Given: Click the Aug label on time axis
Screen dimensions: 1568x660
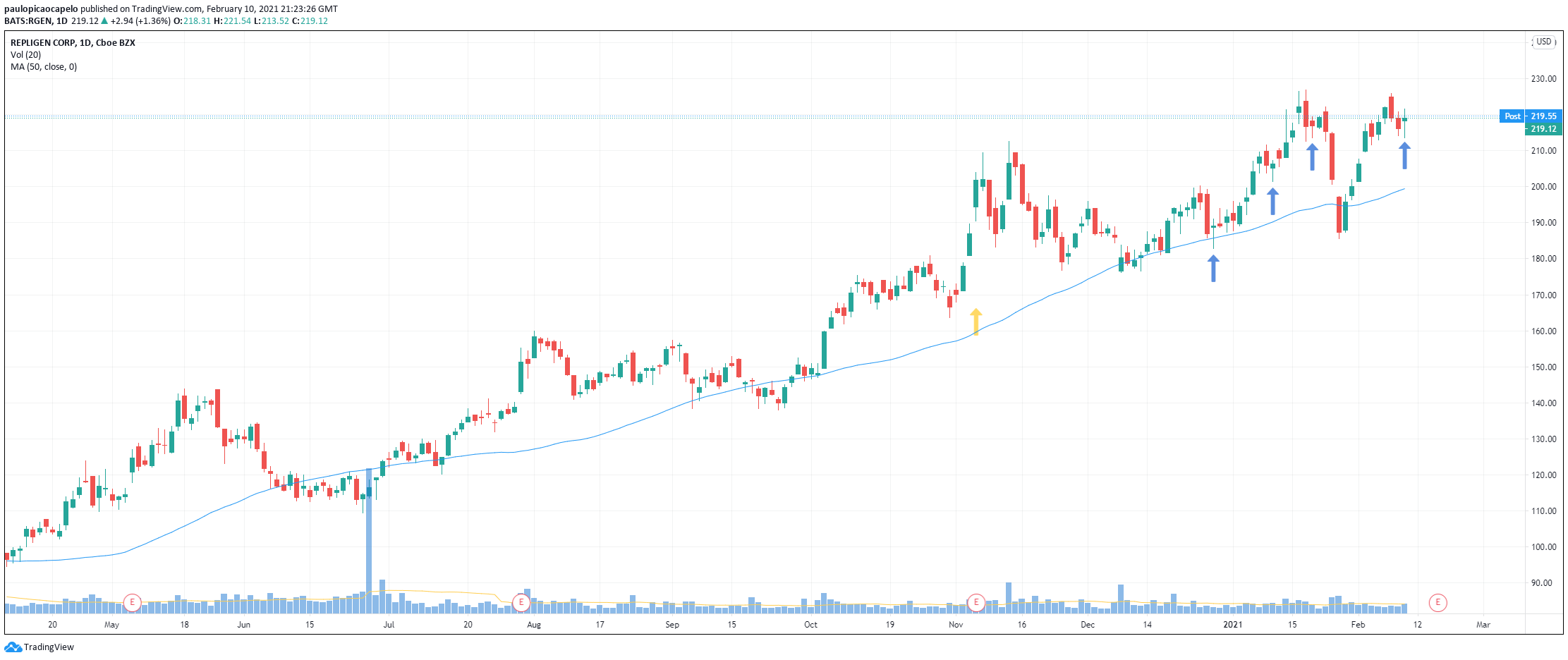Looking at the screenshot, I should pyautogui.click(x=534, y=625).
